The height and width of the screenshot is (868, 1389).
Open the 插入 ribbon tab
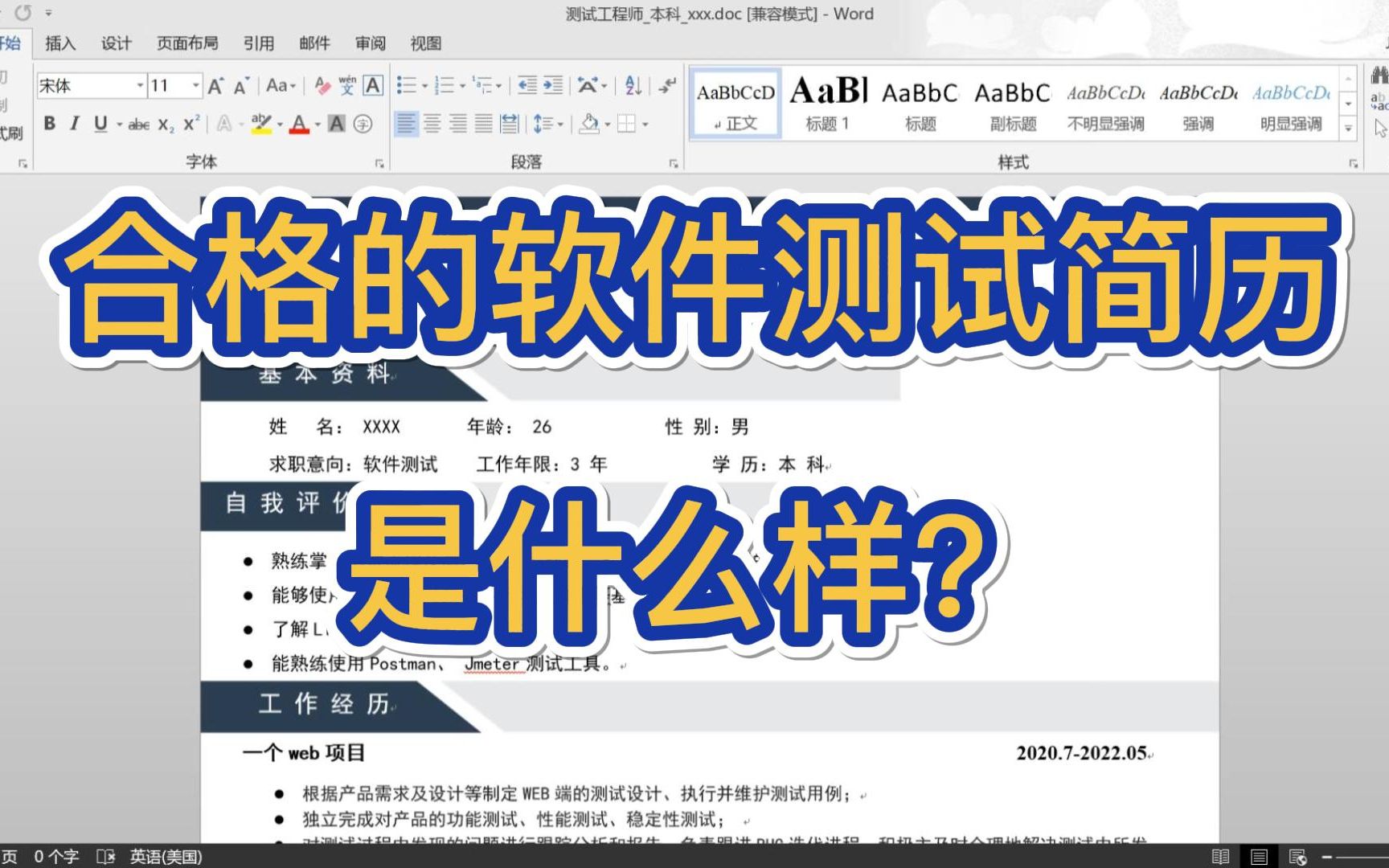pyautogui.click(x=60, y=43)
